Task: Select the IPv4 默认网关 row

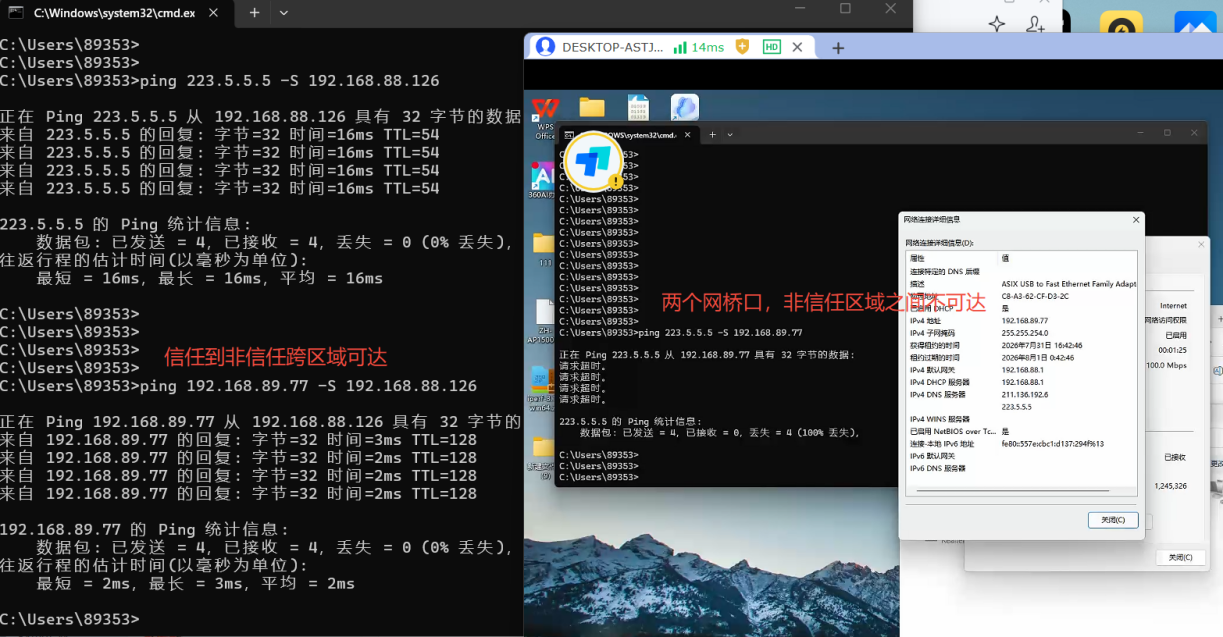Action: click(x=1021, y=370)
